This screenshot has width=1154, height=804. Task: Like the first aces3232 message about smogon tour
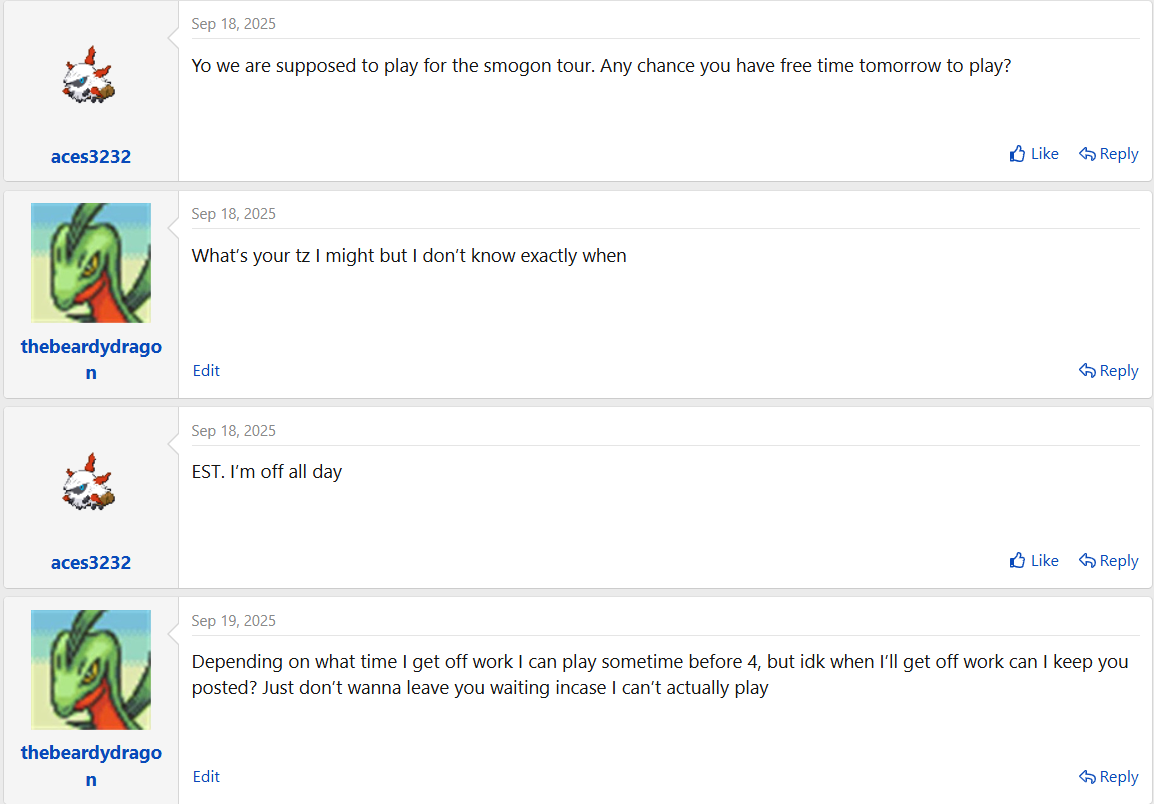[x=1033, y=154]
